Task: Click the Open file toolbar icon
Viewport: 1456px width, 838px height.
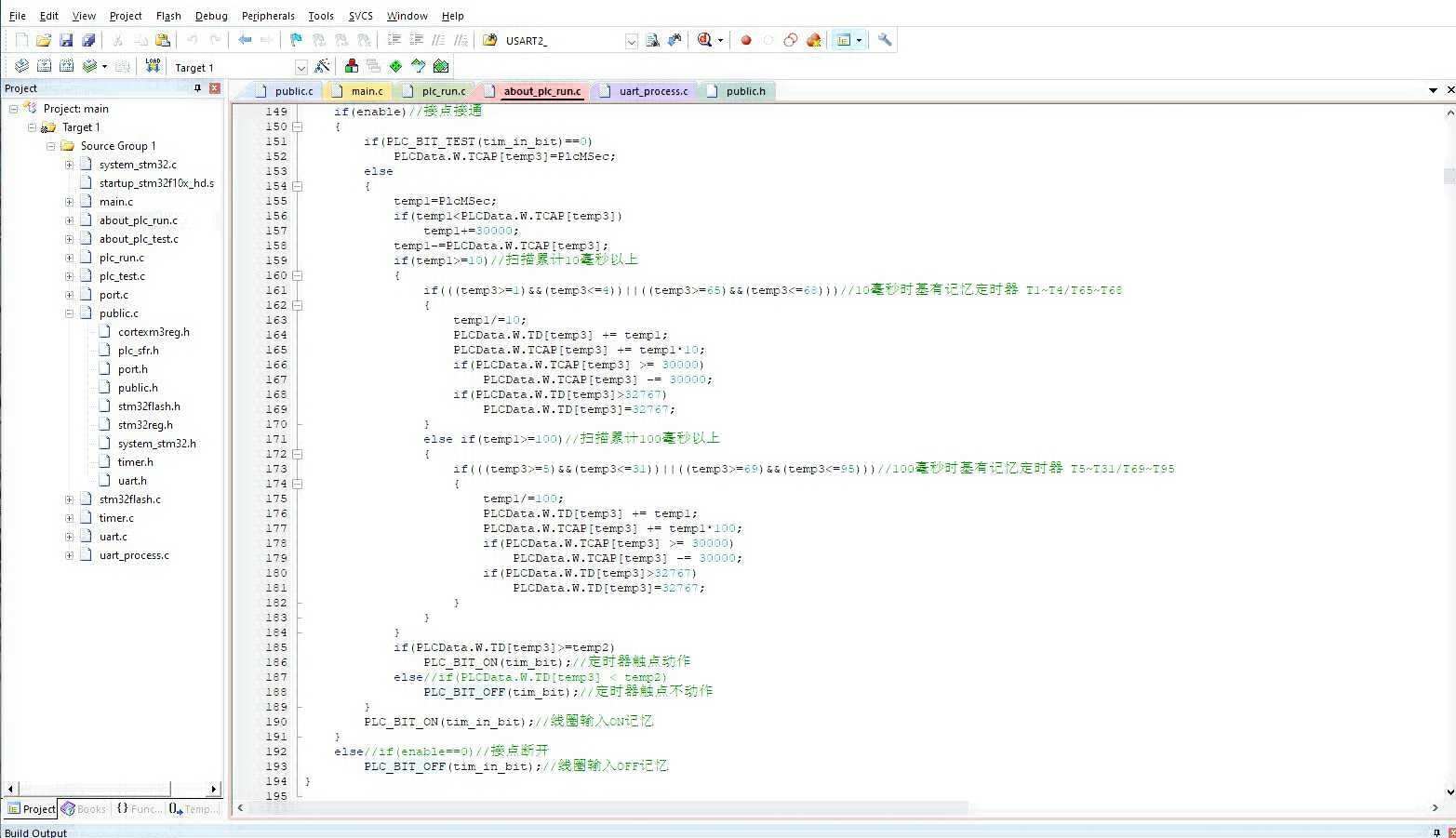Action: pos(44,40)
